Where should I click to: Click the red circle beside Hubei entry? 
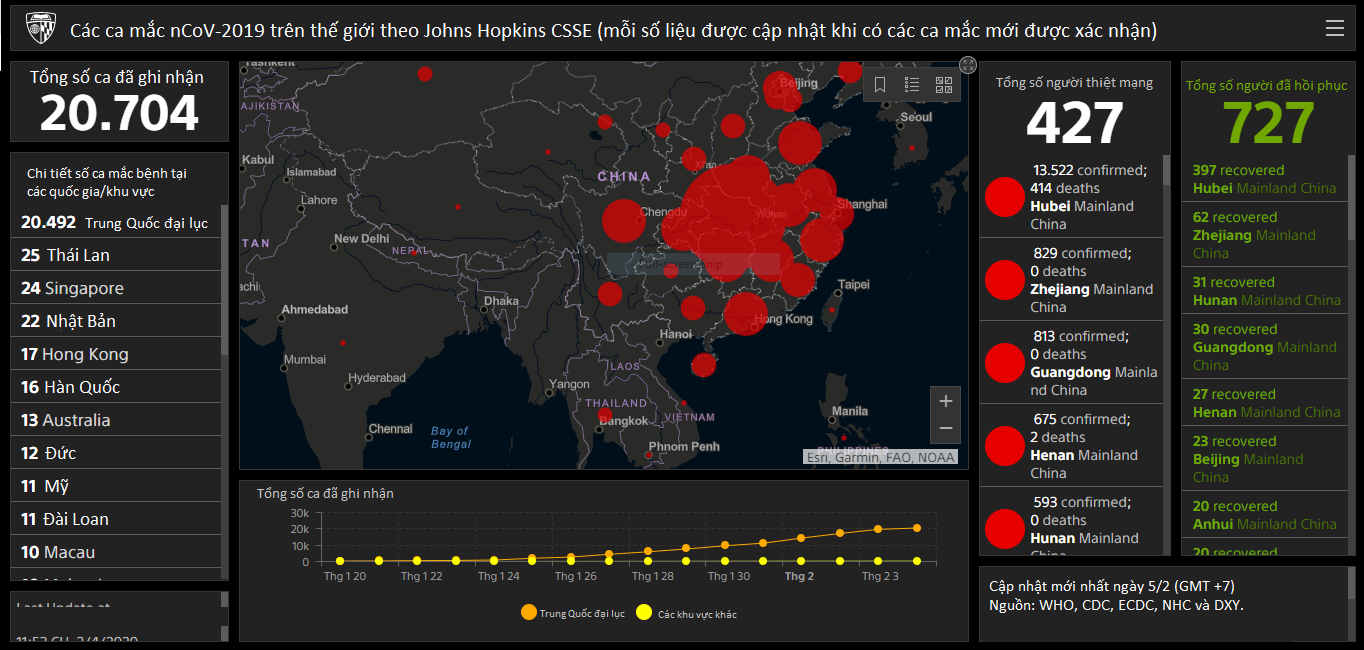(x=1005, y=197)
